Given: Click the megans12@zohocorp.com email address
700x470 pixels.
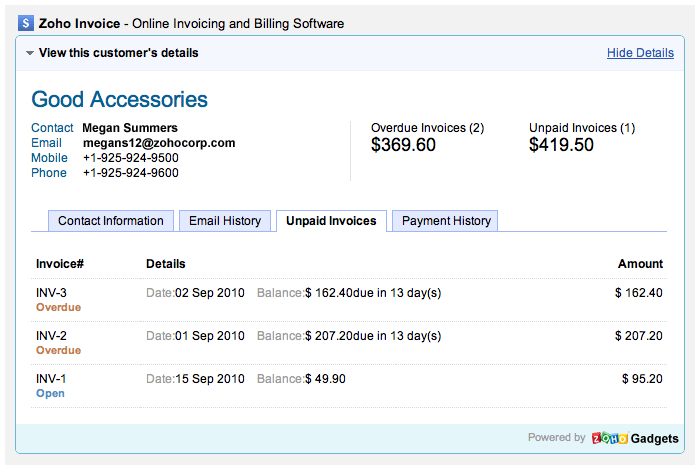Looking at the screenshot, I should 158,143.
